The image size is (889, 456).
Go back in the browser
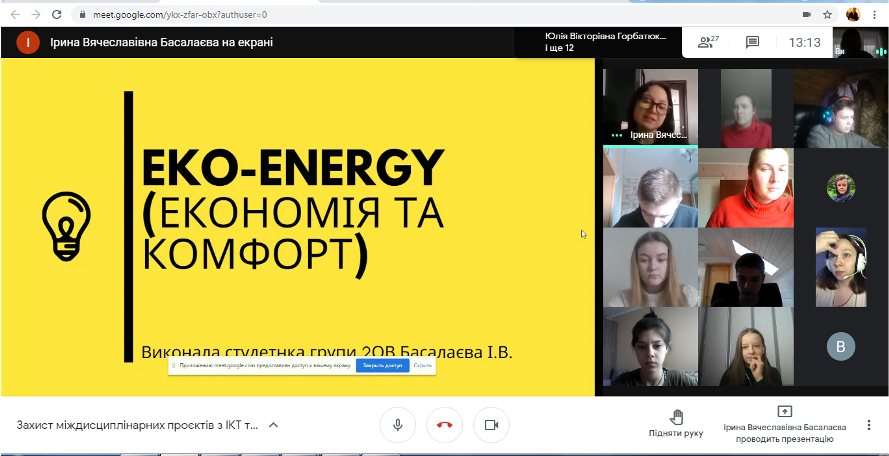[x=15, y=15]
